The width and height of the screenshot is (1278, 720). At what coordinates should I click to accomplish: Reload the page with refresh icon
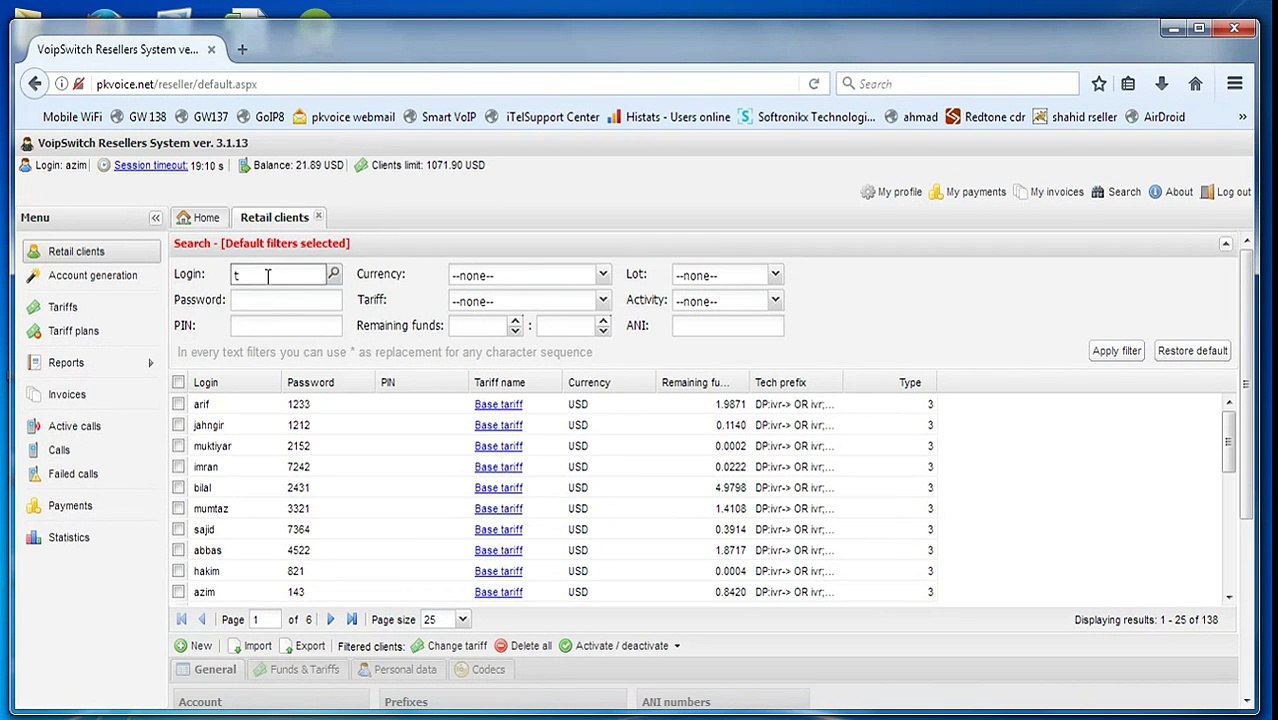[x=814, y=84]
